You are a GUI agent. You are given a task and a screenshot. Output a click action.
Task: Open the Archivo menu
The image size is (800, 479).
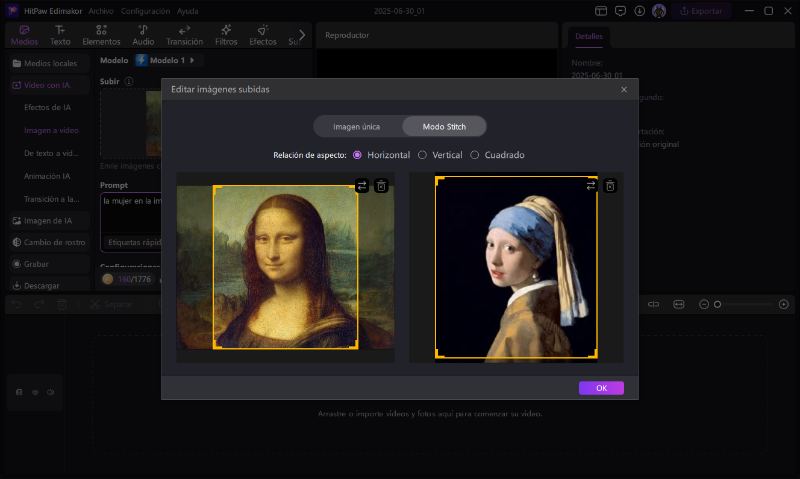coord(101,11)
